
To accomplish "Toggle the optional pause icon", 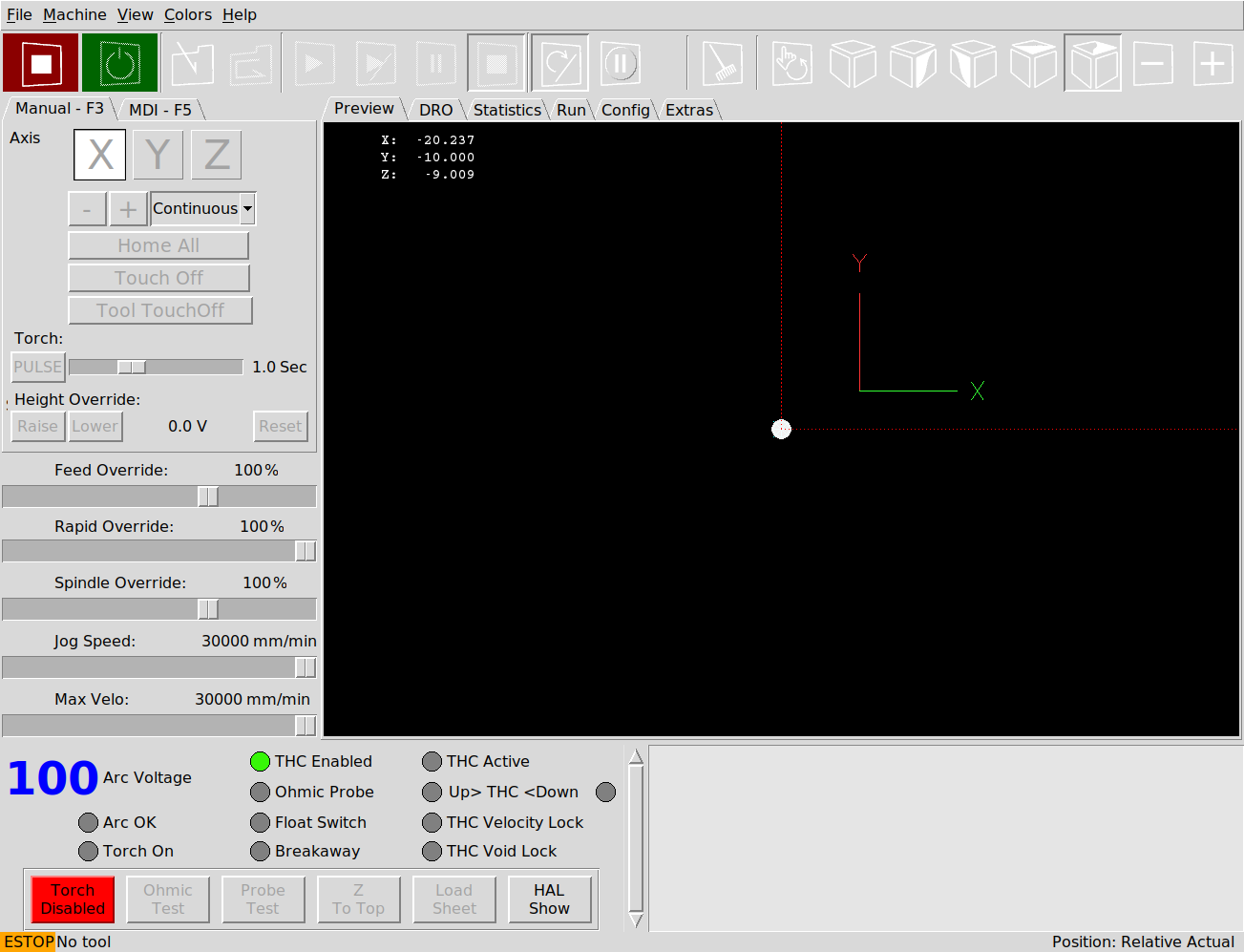I will pos(620,64).
